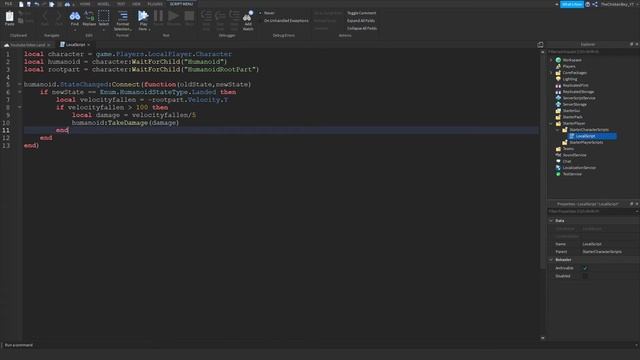
Task: Switch to the PLUGINS ribbon tab
Action: [x=155, y=4]
